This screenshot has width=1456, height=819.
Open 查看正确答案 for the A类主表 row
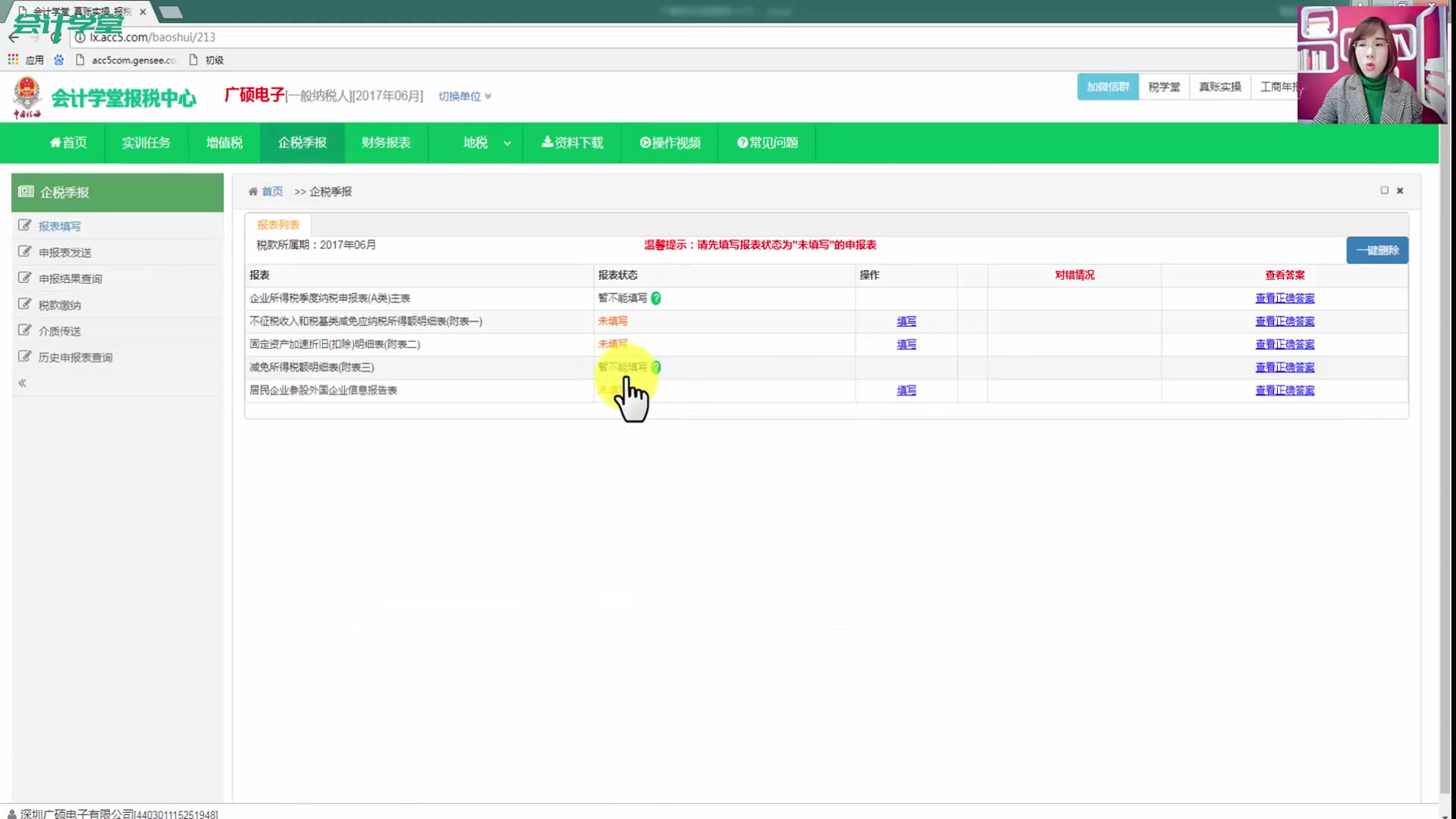(x=1285, y=298)
